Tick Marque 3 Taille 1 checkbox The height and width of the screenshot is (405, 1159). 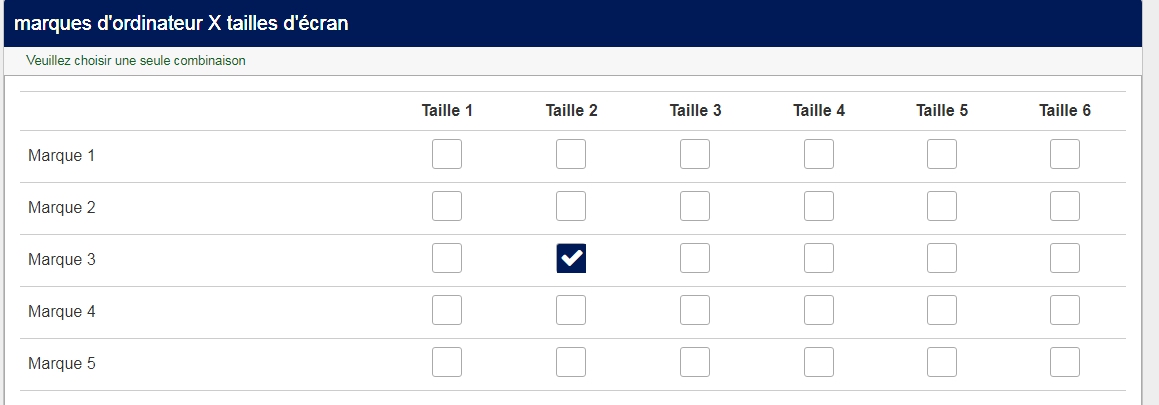click(447, 259)
